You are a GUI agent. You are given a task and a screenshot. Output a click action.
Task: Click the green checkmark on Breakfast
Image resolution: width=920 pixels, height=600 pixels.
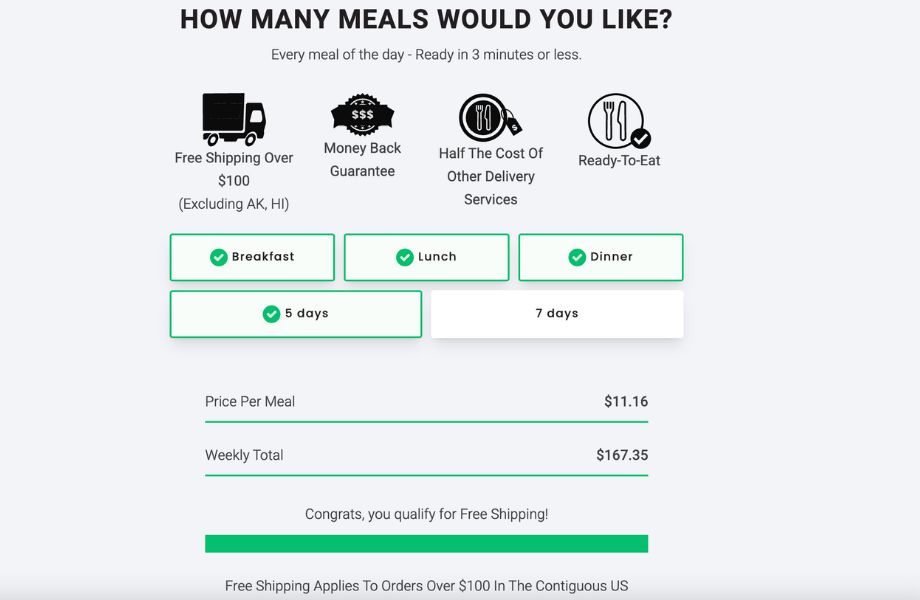(218, 257)
